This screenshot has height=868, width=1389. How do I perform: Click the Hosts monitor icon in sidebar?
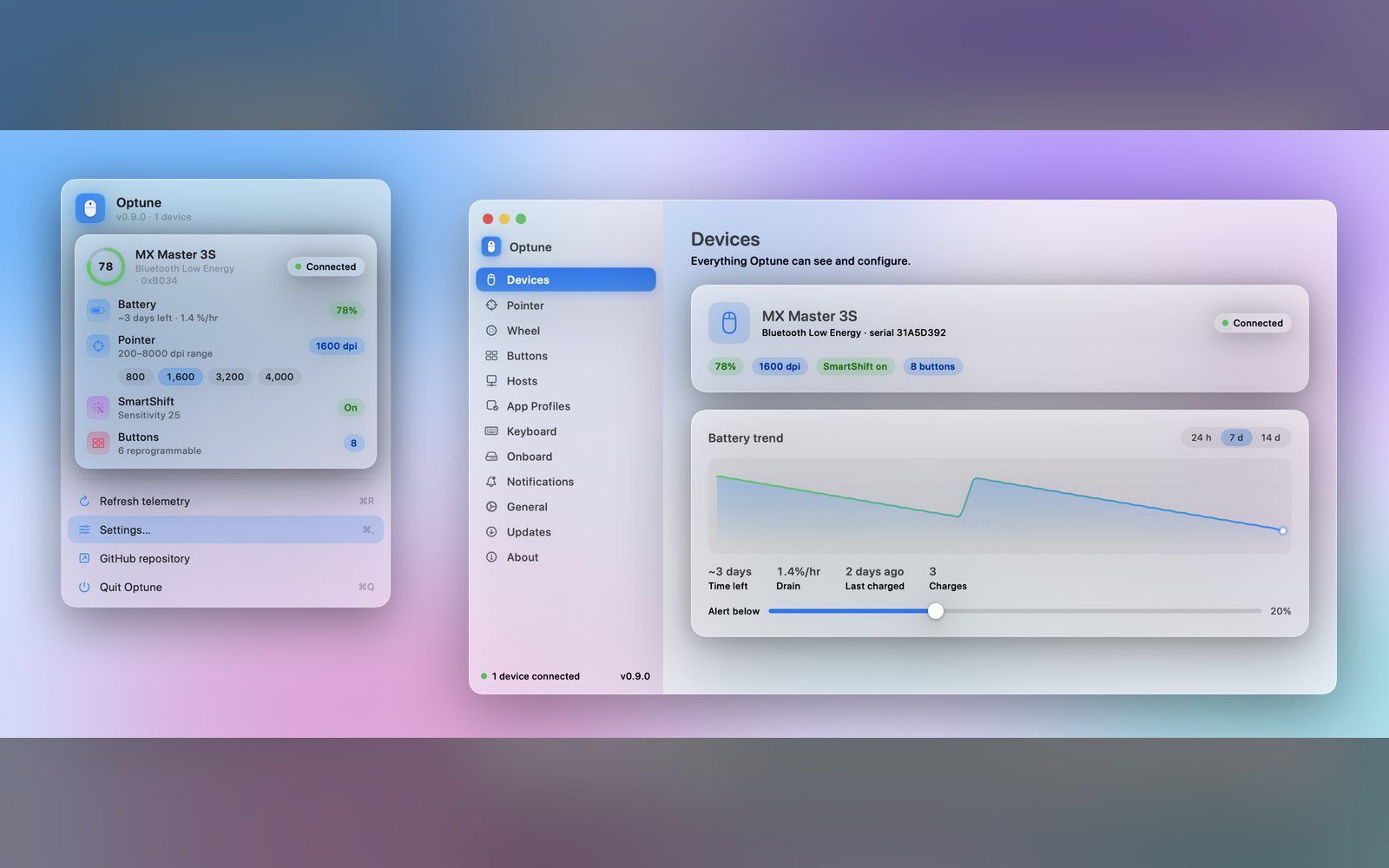click(x=491, y=381)
